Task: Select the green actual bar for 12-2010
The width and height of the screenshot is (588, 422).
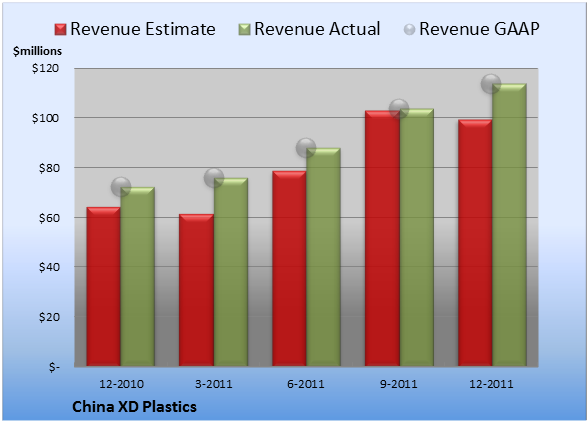Action: pos(138,276)
